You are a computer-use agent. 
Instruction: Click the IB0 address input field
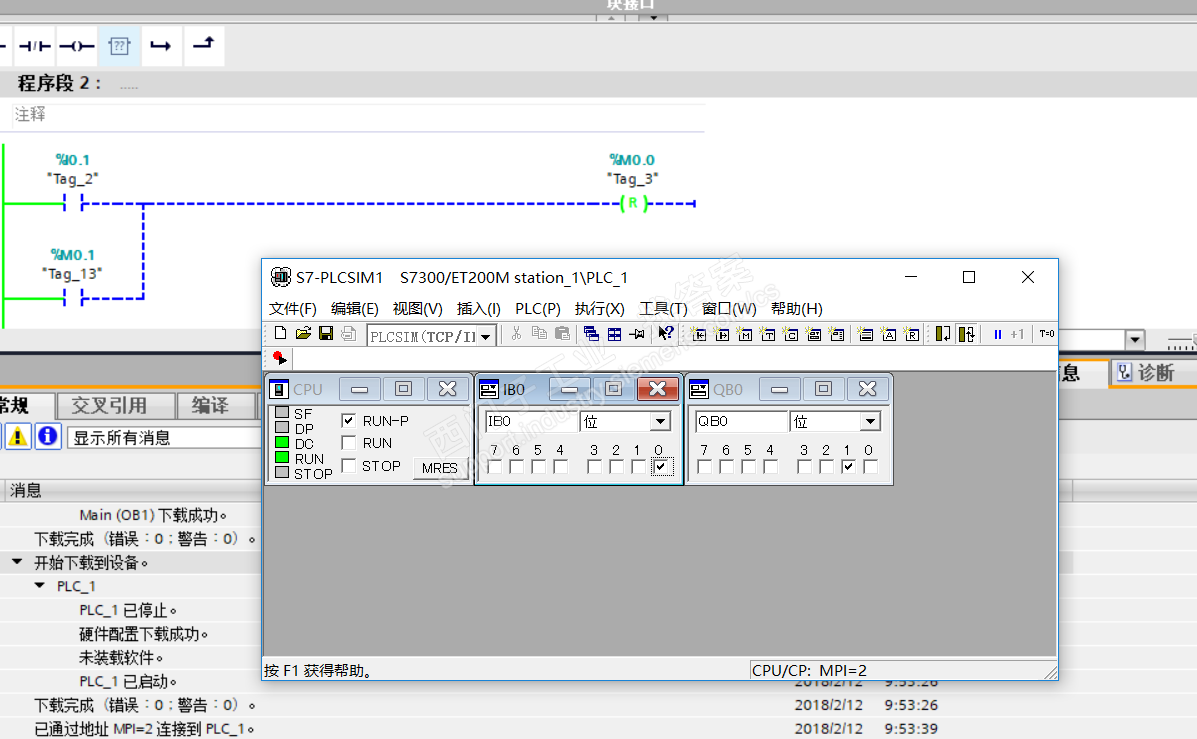531,421
